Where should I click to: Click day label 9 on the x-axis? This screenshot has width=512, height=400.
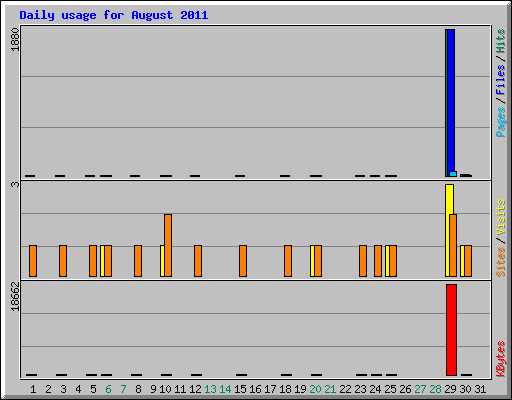point(153,389)
